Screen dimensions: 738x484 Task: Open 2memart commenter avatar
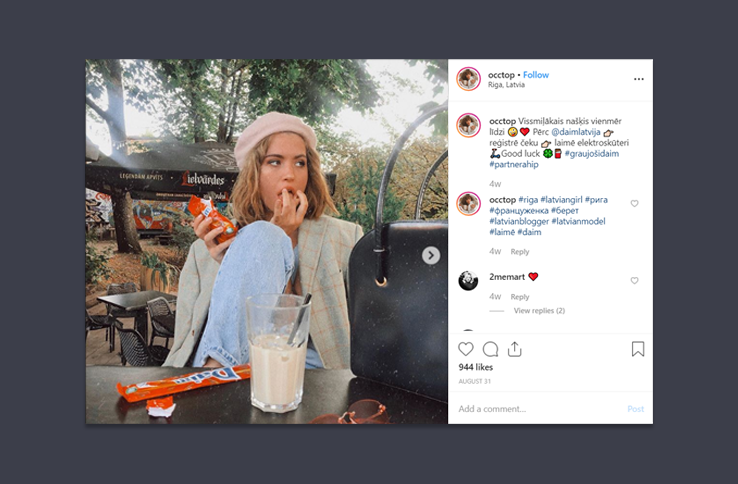pos(468,280)
